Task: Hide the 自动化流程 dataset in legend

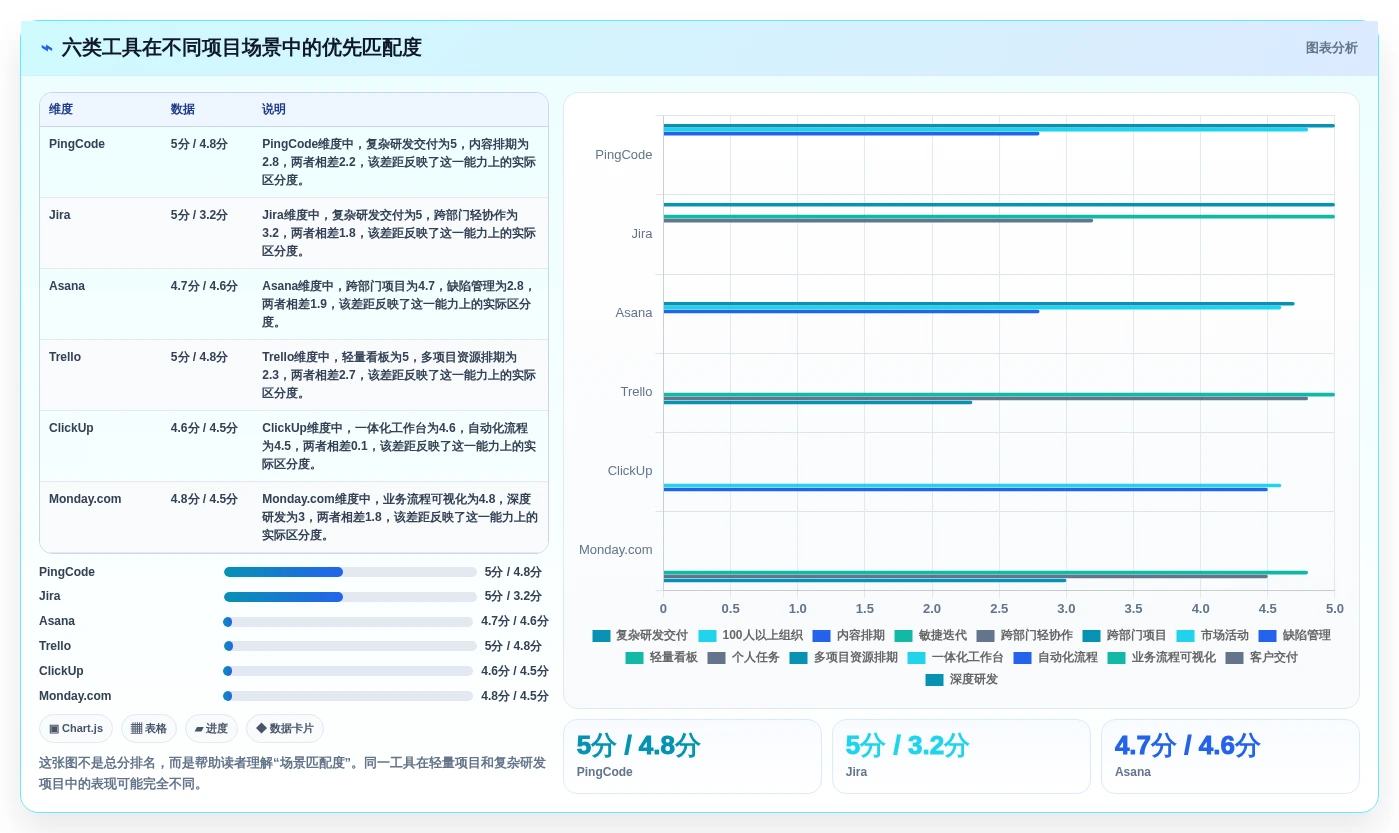Action: coord(1055,658)
